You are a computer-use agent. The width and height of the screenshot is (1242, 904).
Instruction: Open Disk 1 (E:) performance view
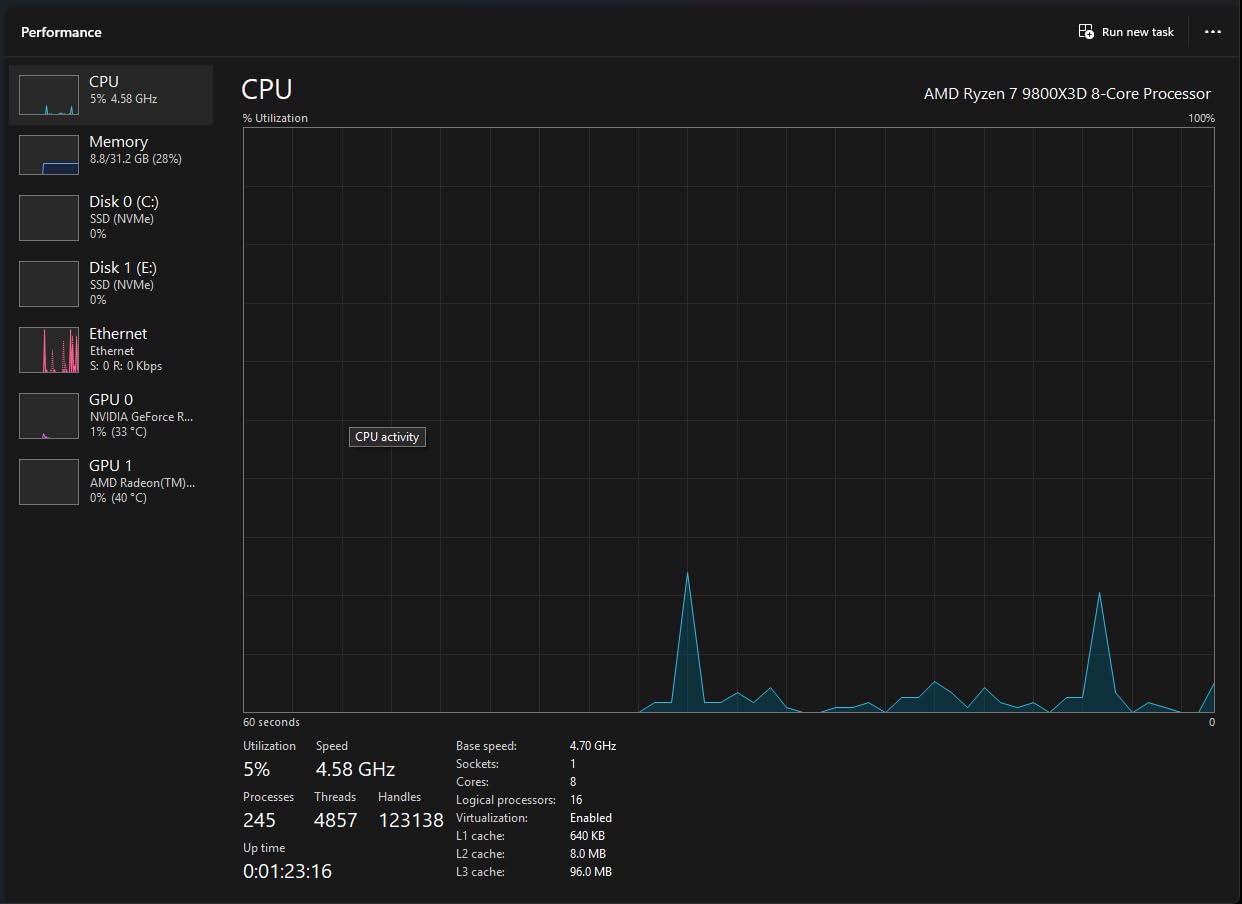tap(111, 283)
